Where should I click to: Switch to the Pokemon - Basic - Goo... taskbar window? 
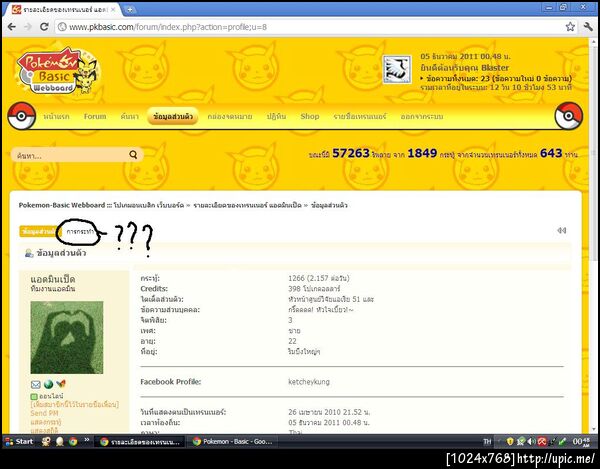[x=233, y=441]
